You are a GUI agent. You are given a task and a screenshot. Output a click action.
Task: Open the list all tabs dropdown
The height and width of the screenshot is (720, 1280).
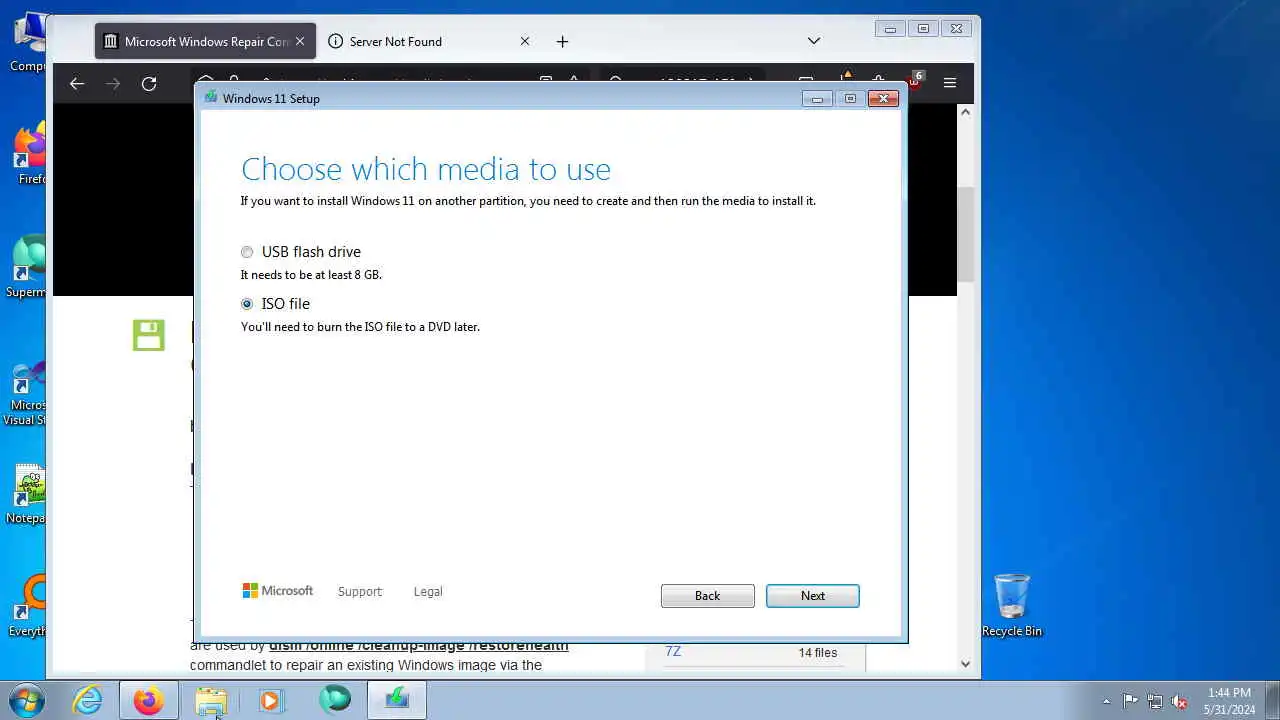click(x=814, y=41)
